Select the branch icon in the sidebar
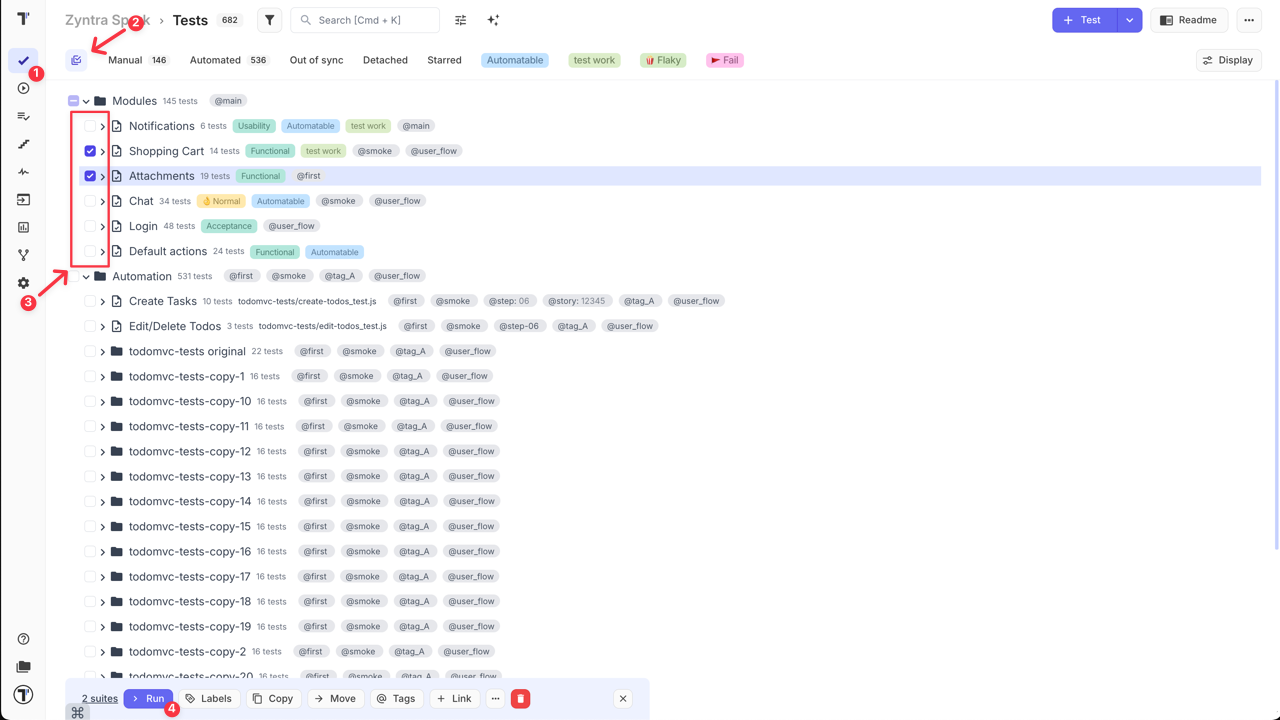Screen dimensions: 1280x720 [x=23, y=255]
